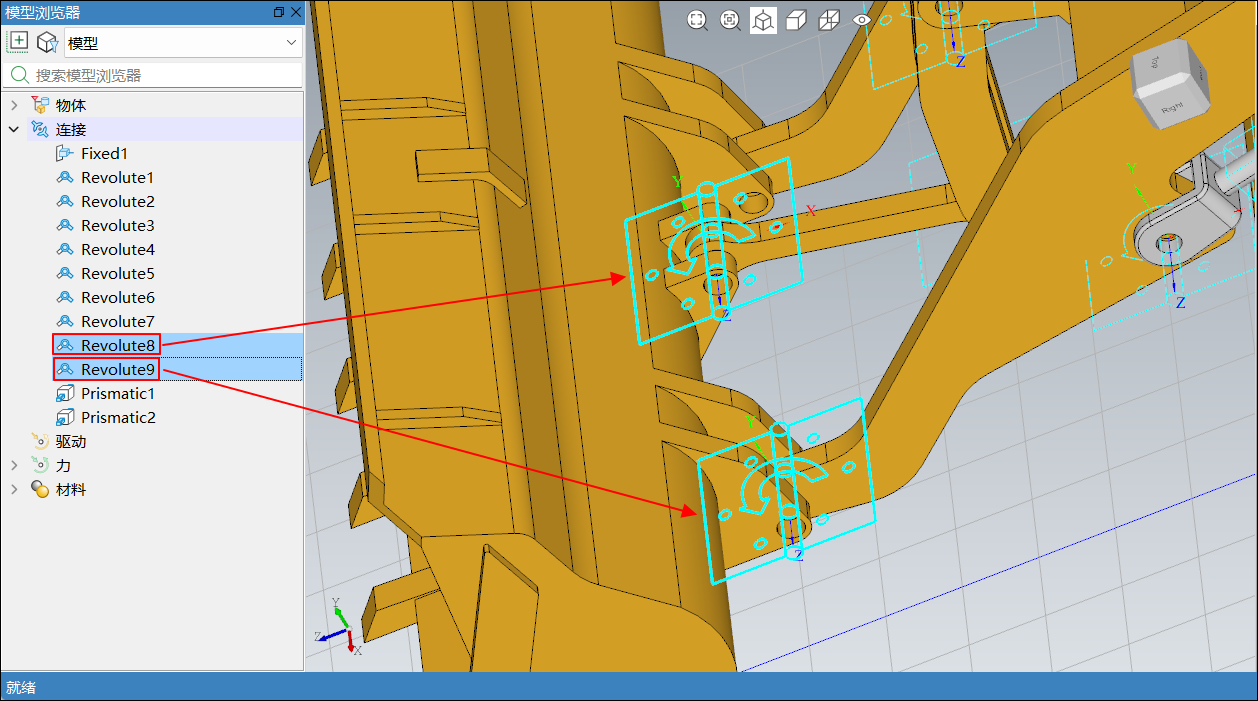
Task: Close the model browser panel
Action: pyautogui.click(x=295, y=12)
